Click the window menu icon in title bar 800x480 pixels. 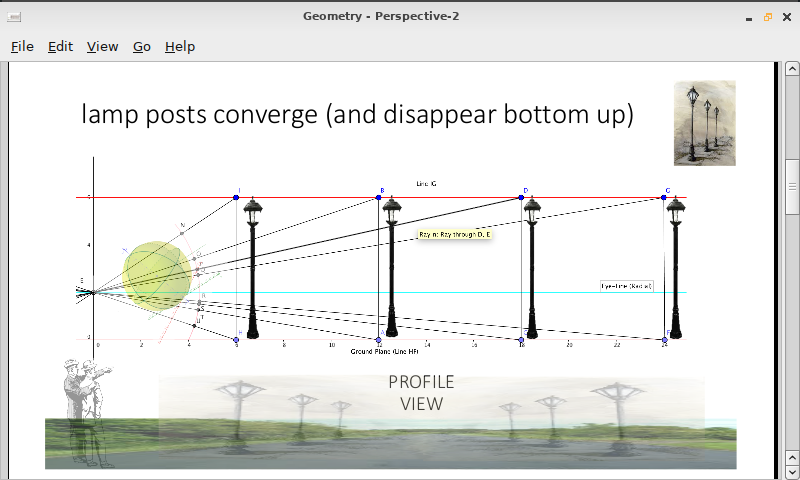[14, 17]
